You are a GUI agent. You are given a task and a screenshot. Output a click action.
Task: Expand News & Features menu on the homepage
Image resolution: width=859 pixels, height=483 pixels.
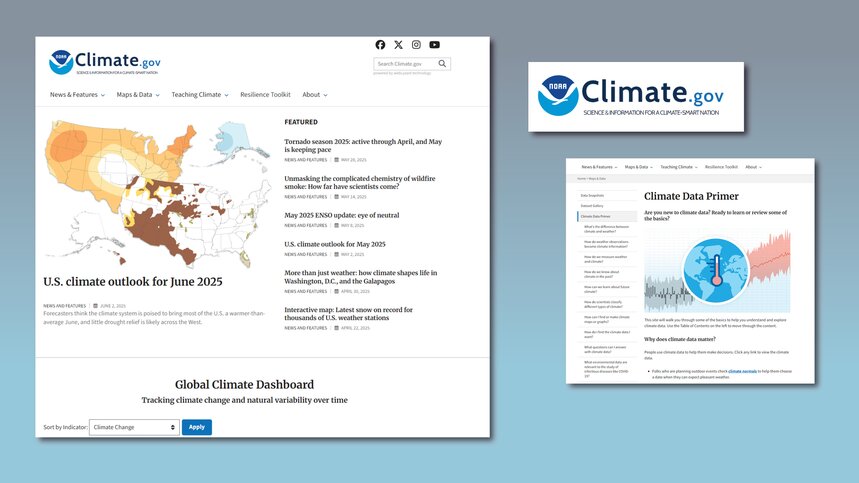[77, 95]
